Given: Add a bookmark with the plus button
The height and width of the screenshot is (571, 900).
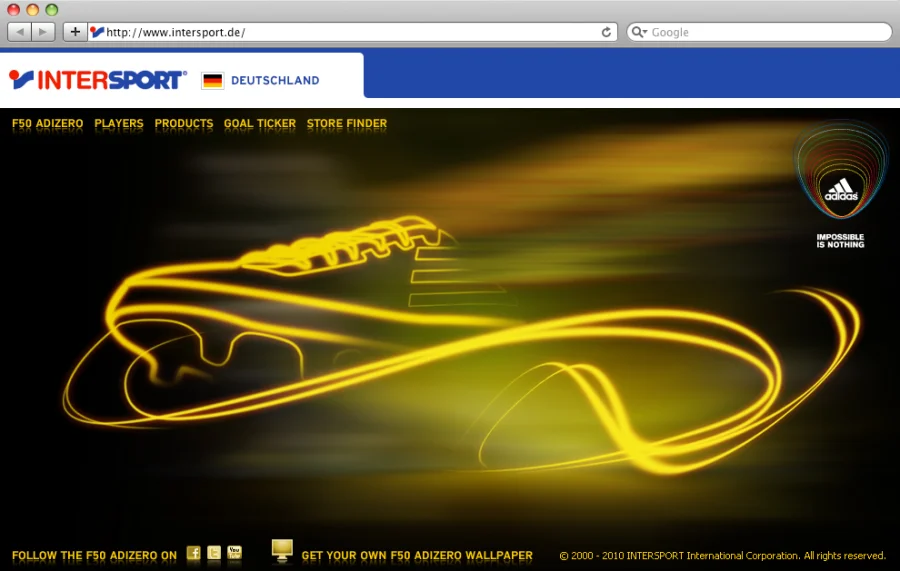Looking at the screenshot, I should [75, 32].
